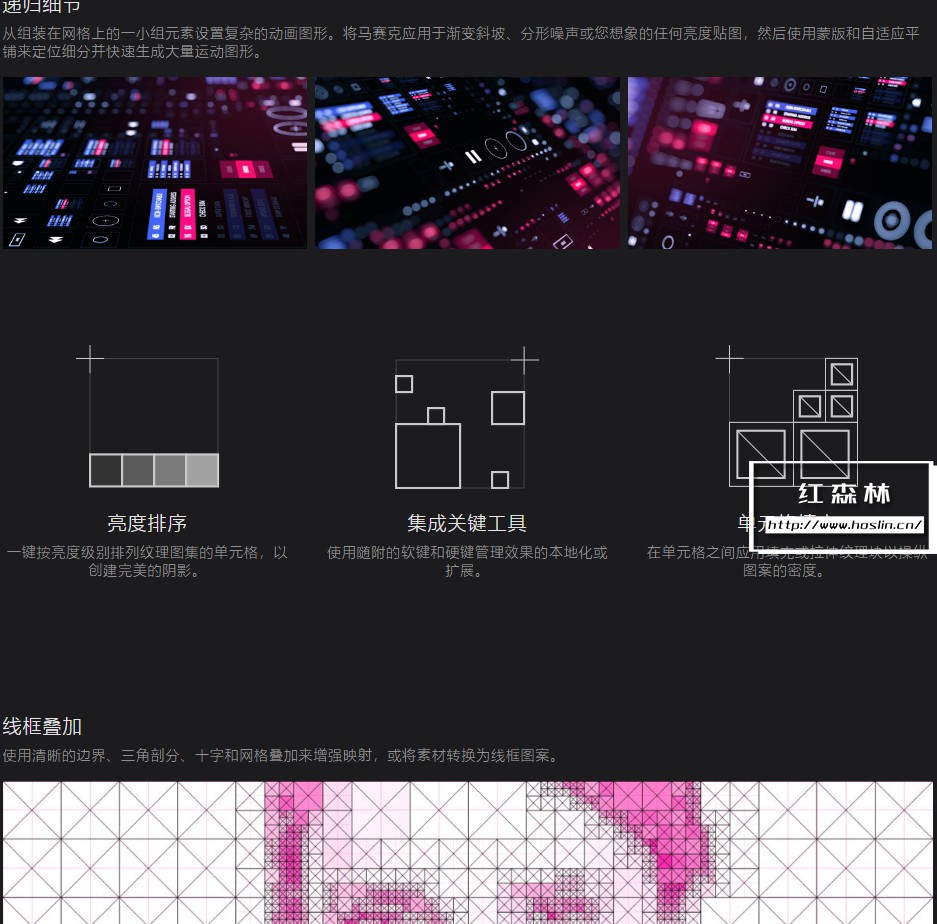The height and width of the screenshot is (924, 937).
Task: Click the text '使用清晰的边界、三角剖分'
Action: click(90, 755)
